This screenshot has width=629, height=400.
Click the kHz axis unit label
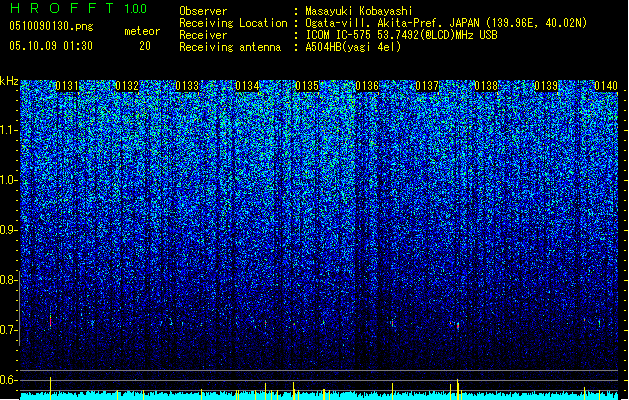pos(9,81)
